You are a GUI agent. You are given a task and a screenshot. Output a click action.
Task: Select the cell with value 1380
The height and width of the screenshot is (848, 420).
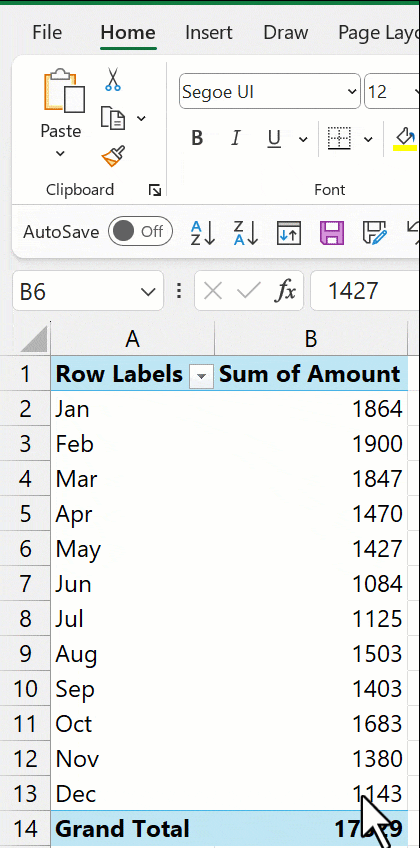point(311,759)
